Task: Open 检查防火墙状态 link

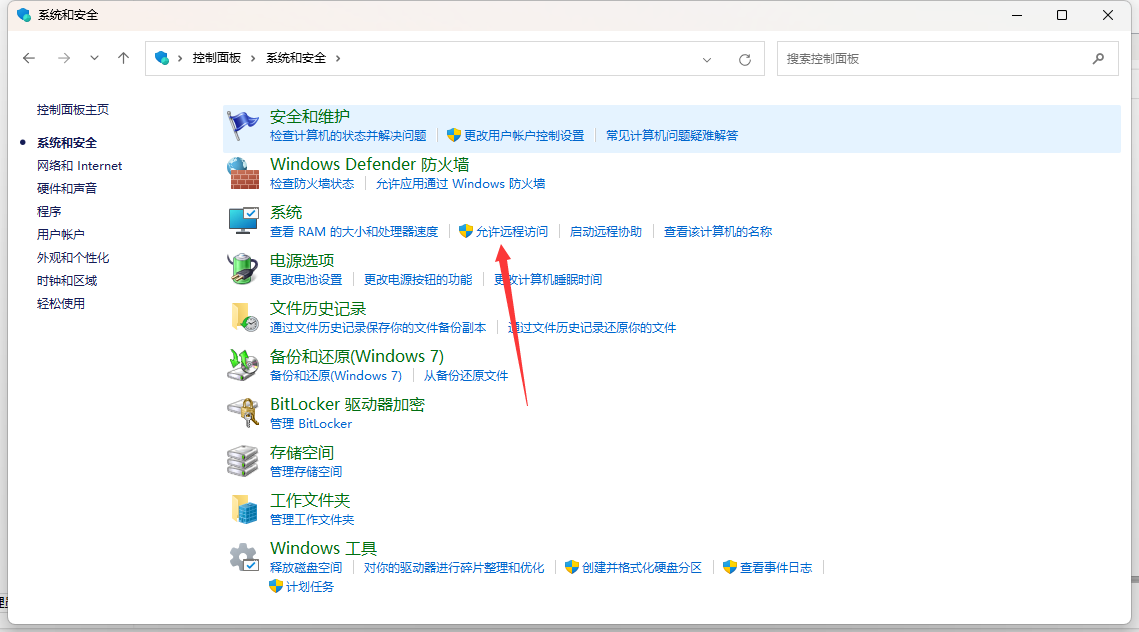Action: click(312, 184)
